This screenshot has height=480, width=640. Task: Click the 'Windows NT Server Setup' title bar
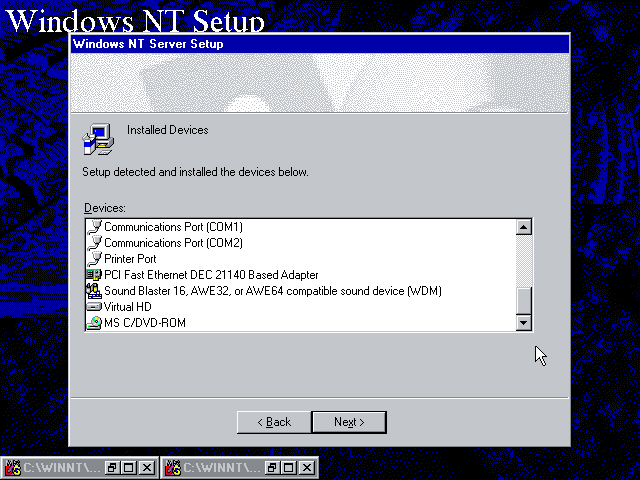[x=320, y=44]
